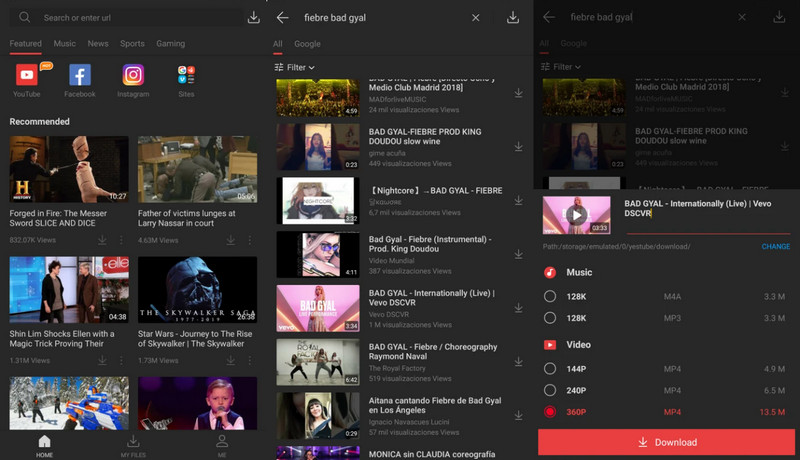The height and width of the screenshot is (460, 800).
Task: Open the Nerf snow battle video thumbnail
Action: 69,403
